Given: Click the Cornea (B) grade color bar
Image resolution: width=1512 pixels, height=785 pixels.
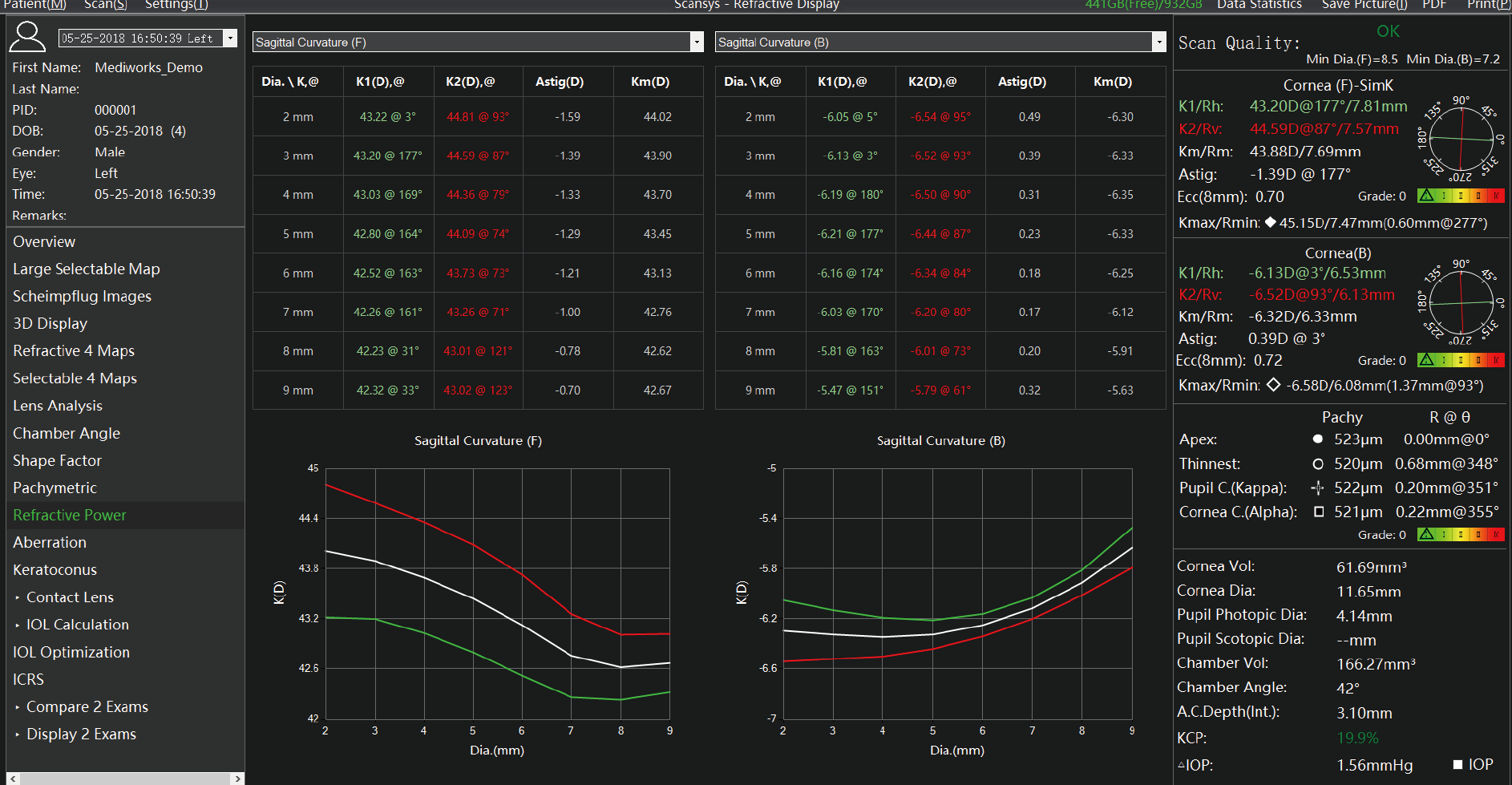Looking at the screenshot, I should coord(1461,360).
